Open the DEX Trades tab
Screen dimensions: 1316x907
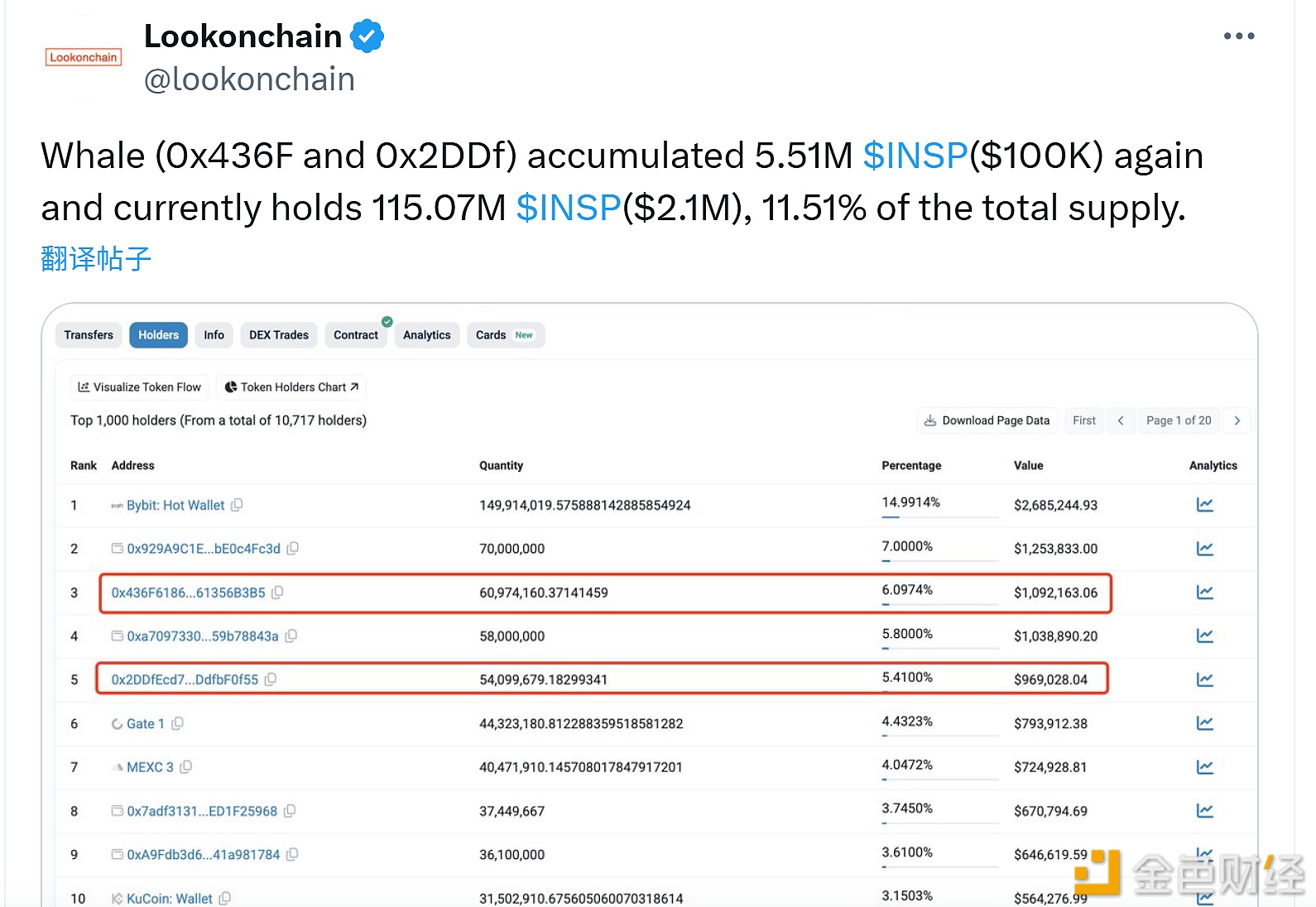click(278, 335)
